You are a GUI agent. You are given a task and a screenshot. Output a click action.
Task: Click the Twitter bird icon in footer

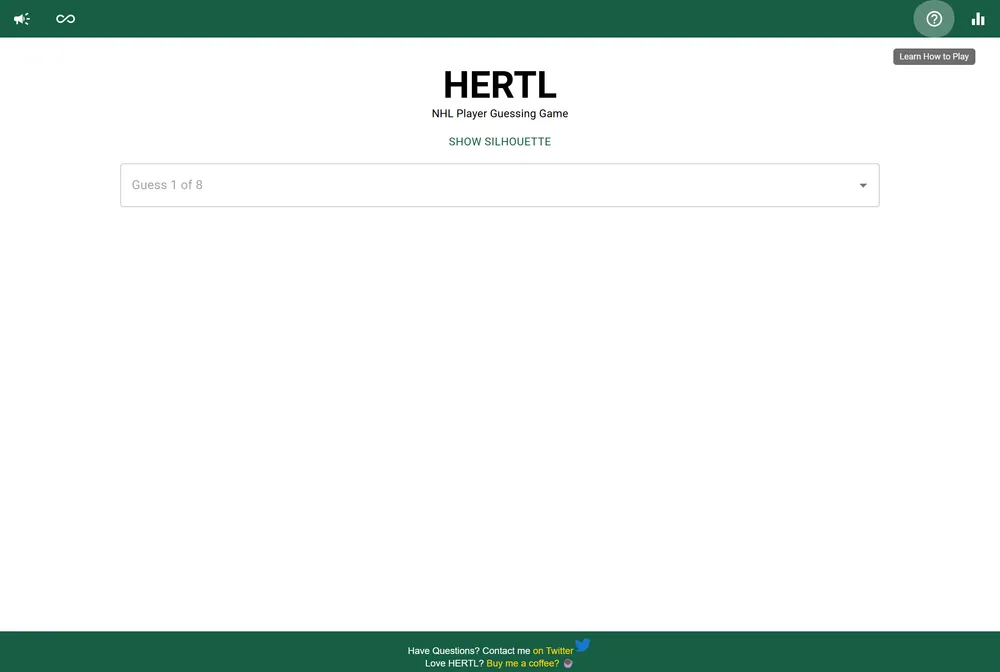pos(583,645)
